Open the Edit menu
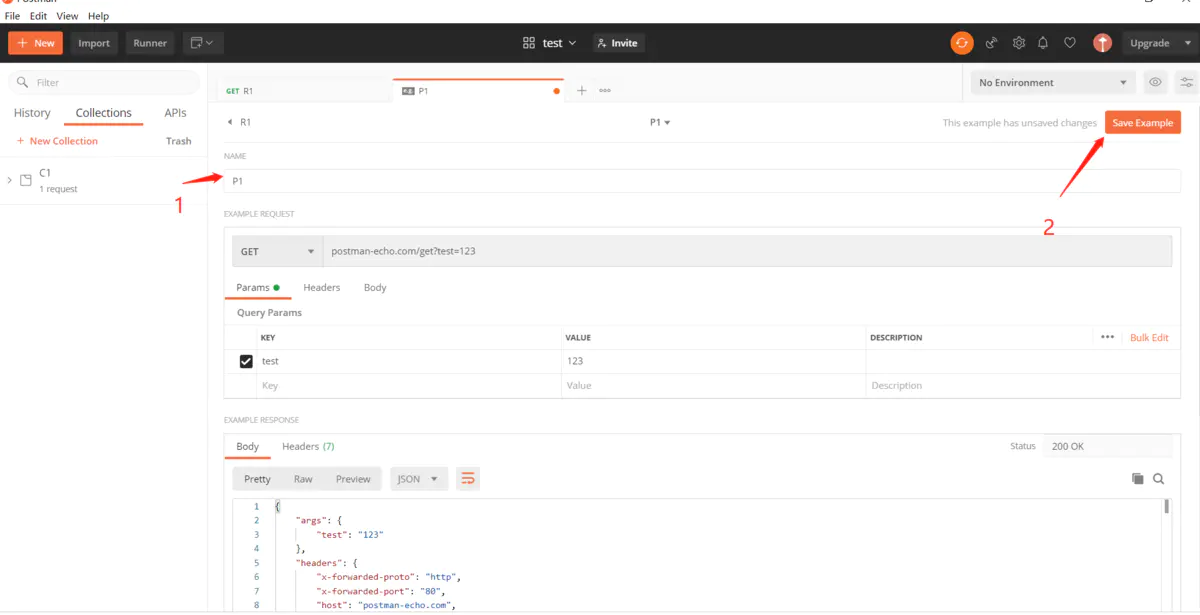This screenshot has width=1200, height=615. pyautogui.click(x=38, y=16)
